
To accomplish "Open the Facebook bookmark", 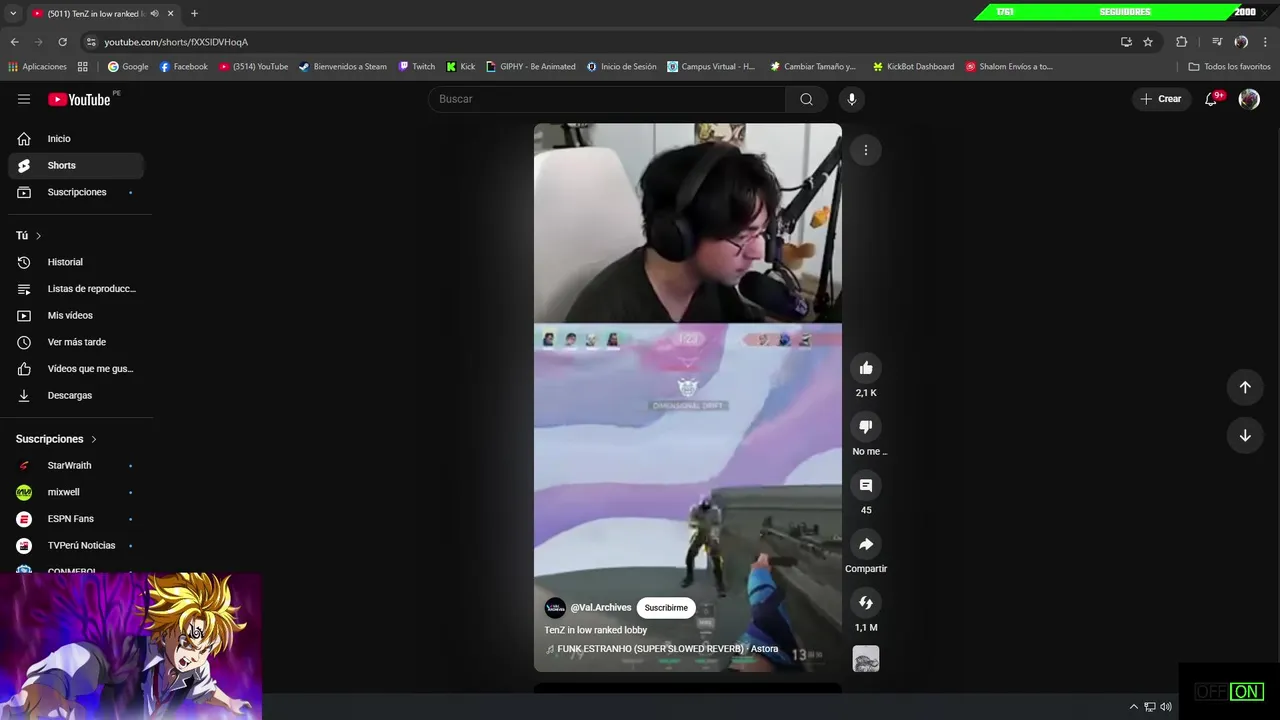I will click(184, 67).
